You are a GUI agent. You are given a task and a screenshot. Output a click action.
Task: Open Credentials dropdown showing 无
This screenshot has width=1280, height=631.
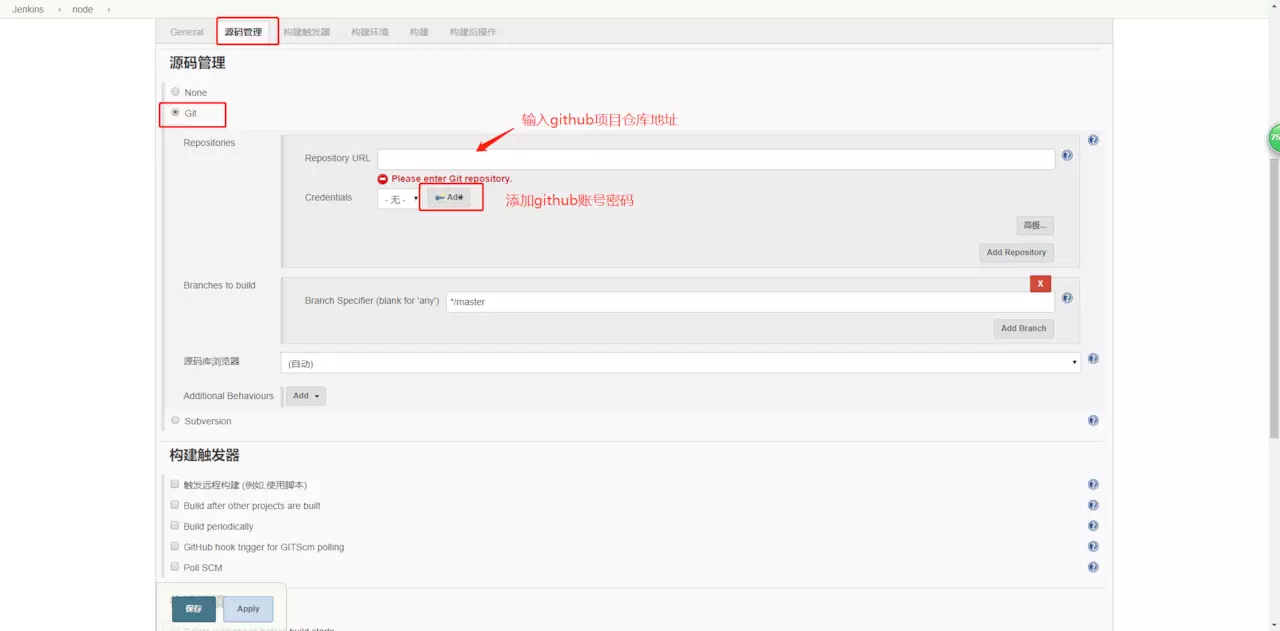400,199
